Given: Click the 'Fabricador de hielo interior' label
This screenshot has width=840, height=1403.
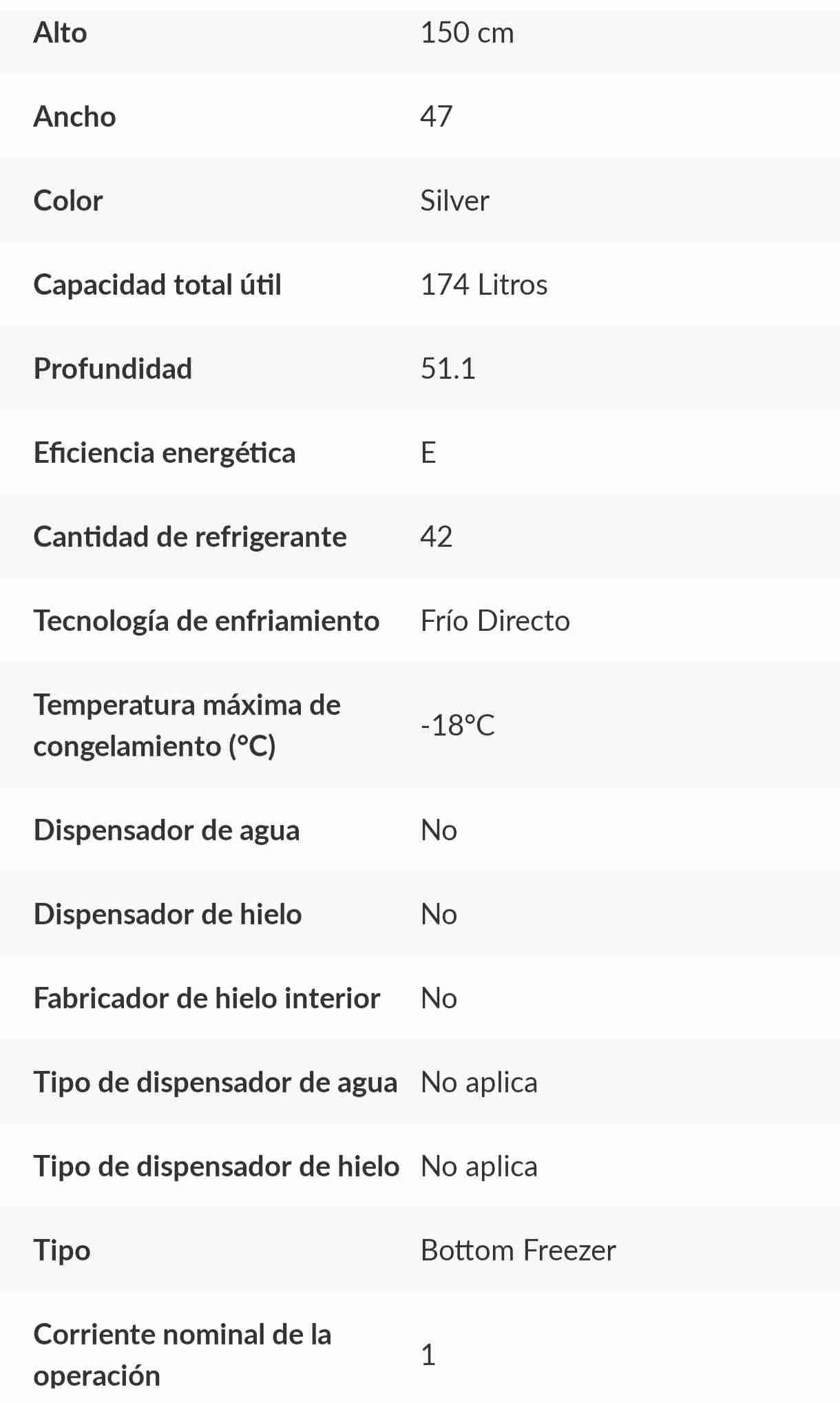Looking at the screenshot, I should click(x=207, y=999).
